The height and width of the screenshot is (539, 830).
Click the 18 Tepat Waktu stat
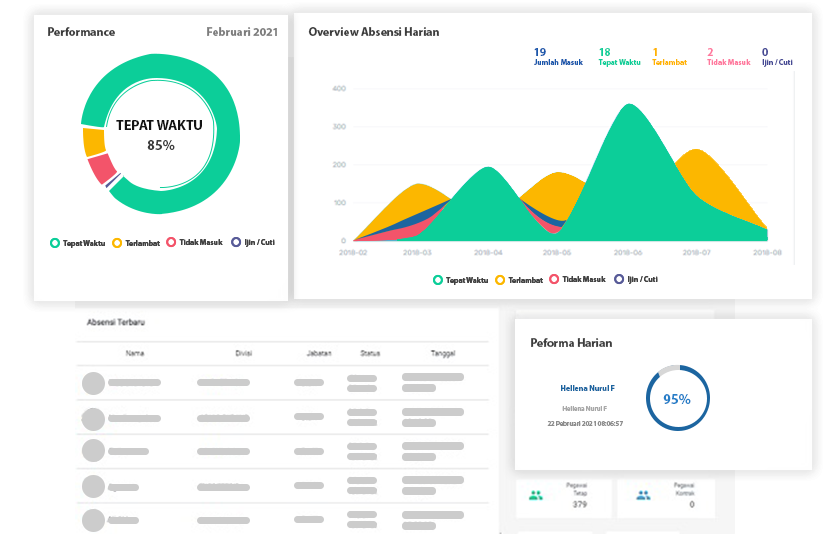619,57
